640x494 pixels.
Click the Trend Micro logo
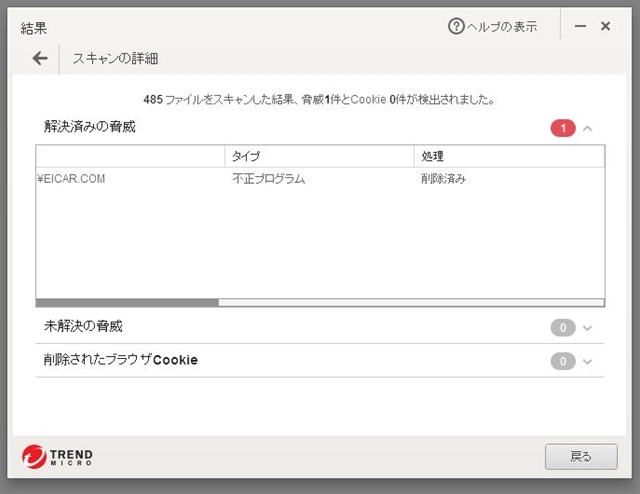[x=57, y=457]
